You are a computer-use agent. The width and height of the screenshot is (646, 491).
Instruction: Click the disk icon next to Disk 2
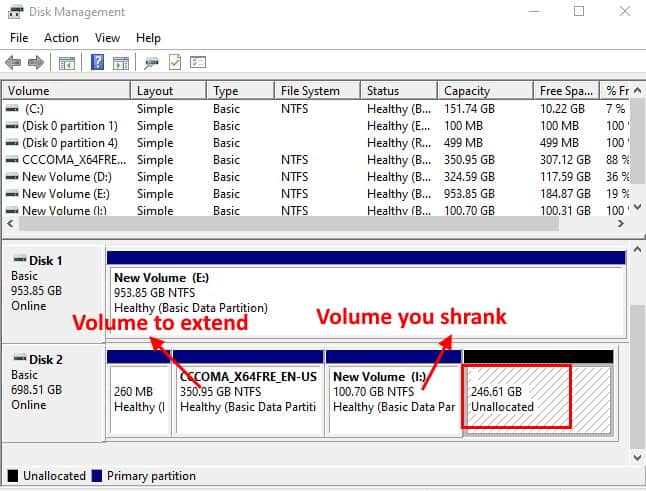[20, 358]
